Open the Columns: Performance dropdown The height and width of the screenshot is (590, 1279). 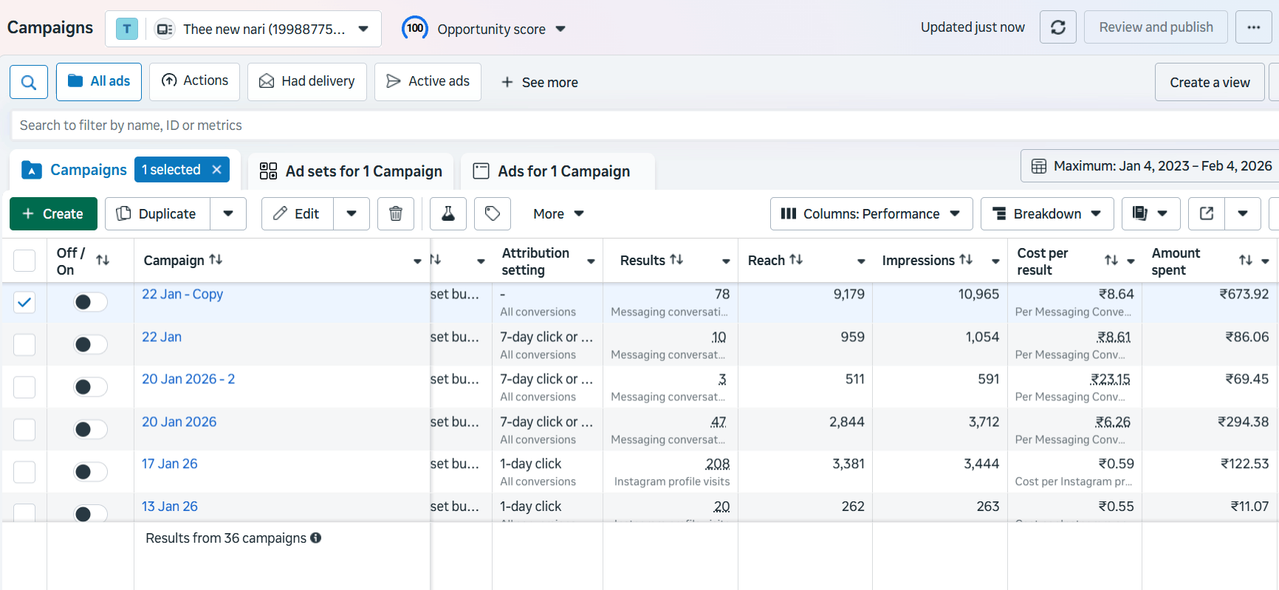point(870,213)
